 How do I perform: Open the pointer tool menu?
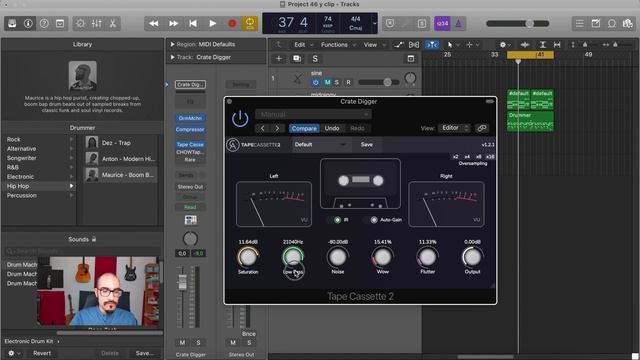[452, 44]
